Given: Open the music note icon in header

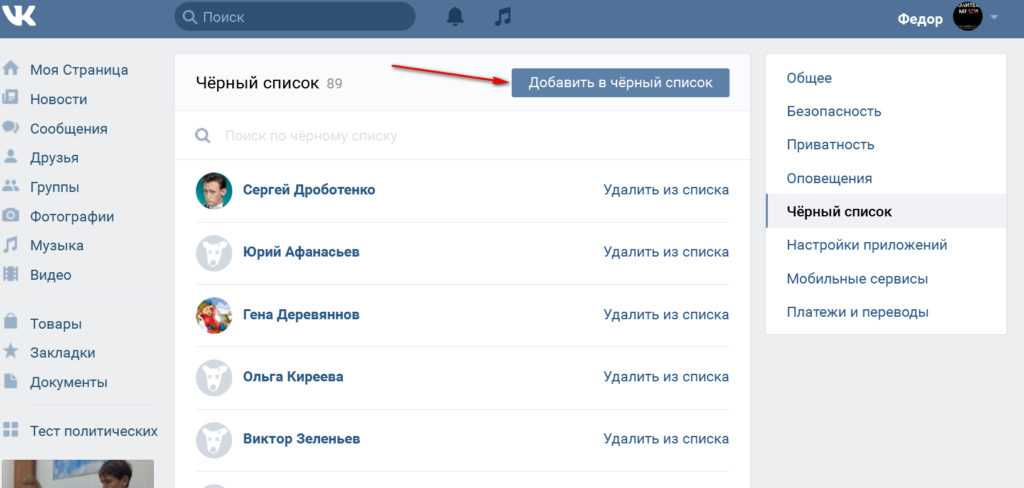Looking at the screenshot, I should pyautogui.click(x=502, y=16).
